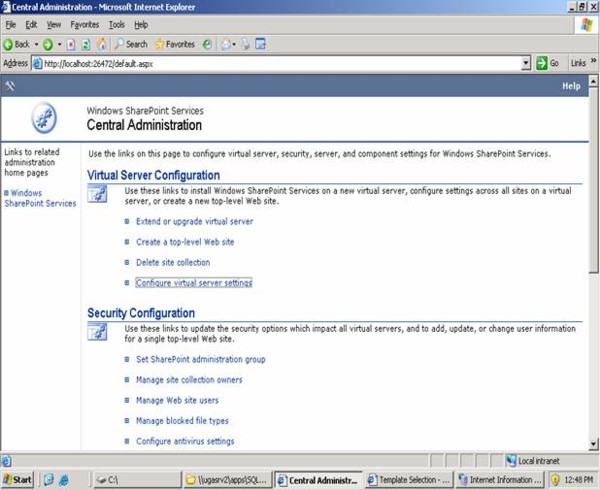This screenshot has height=490, width=600.
Task: Switch to Template Selection taskbar window
Action: click(x=409, y=480)
